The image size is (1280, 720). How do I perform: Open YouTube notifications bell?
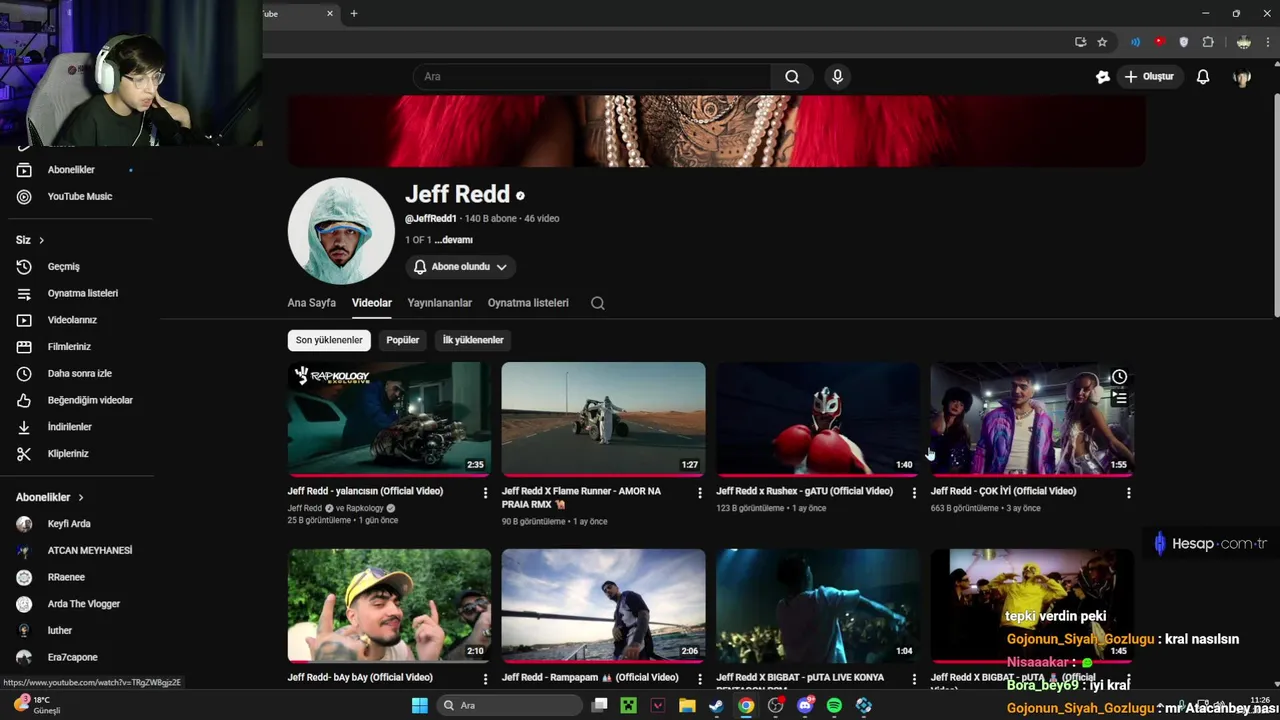1203,77
